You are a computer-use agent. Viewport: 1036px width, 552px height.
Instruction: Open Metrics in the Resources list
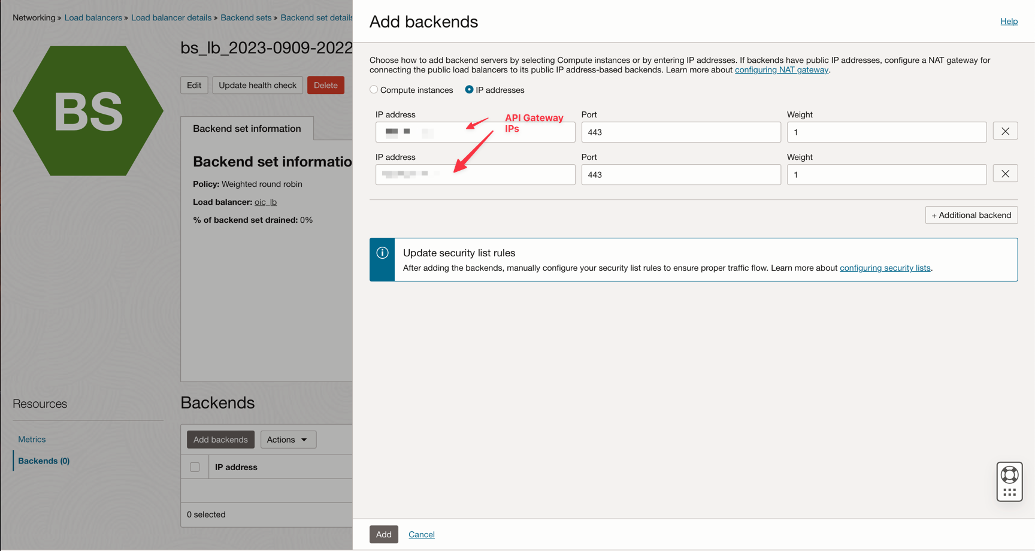32,439
